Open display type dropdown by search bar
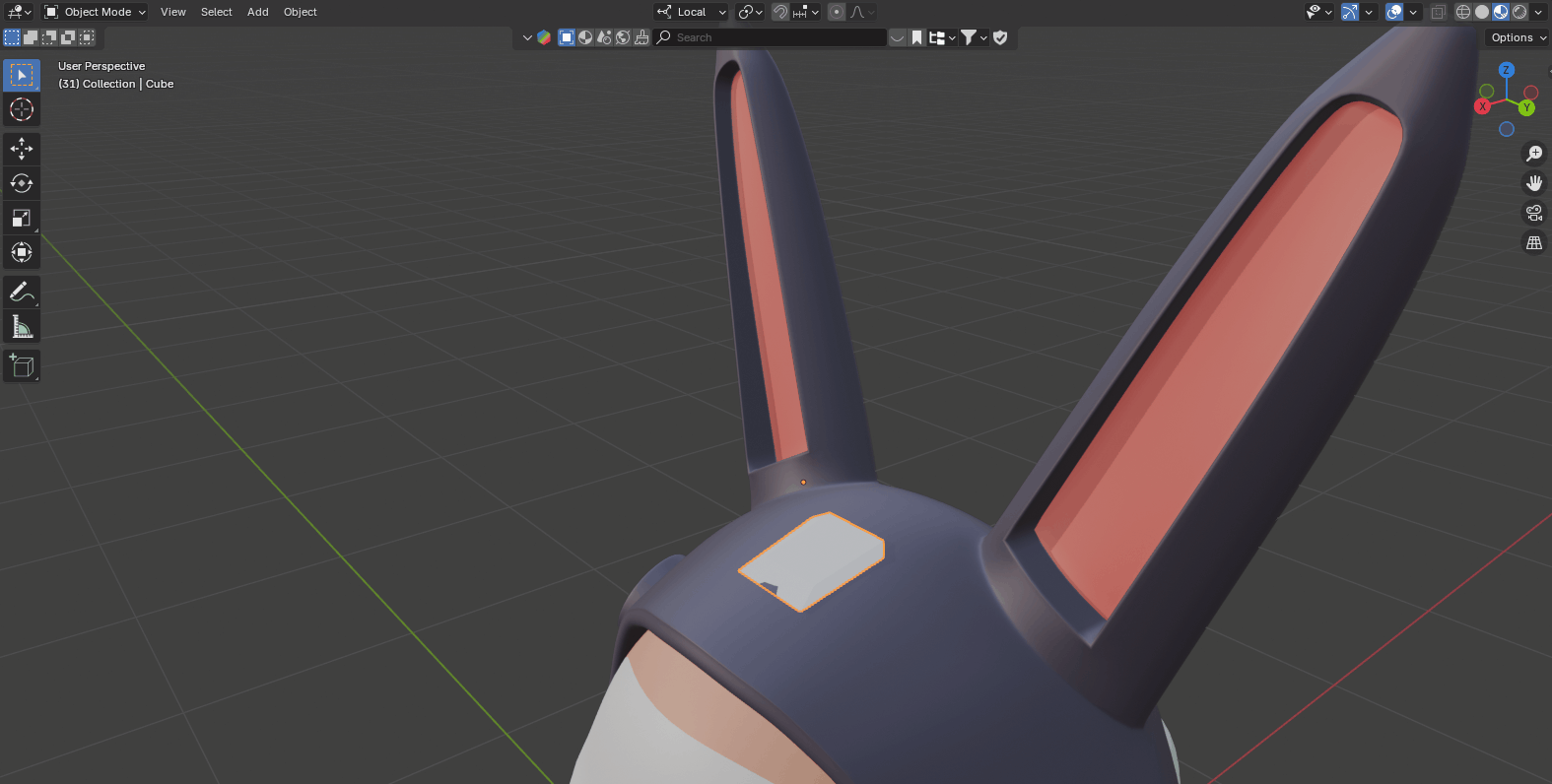 (x=942, y=37)
